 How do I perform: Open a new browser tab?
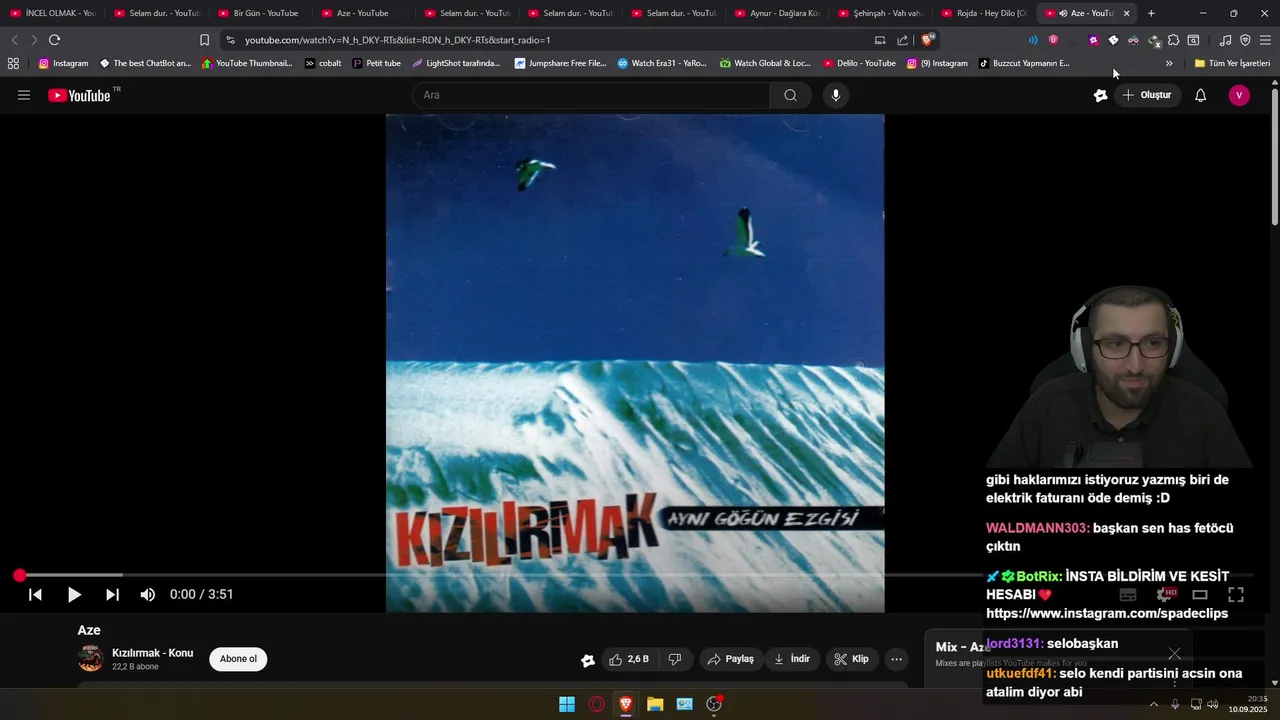(x=1151, y=13)
